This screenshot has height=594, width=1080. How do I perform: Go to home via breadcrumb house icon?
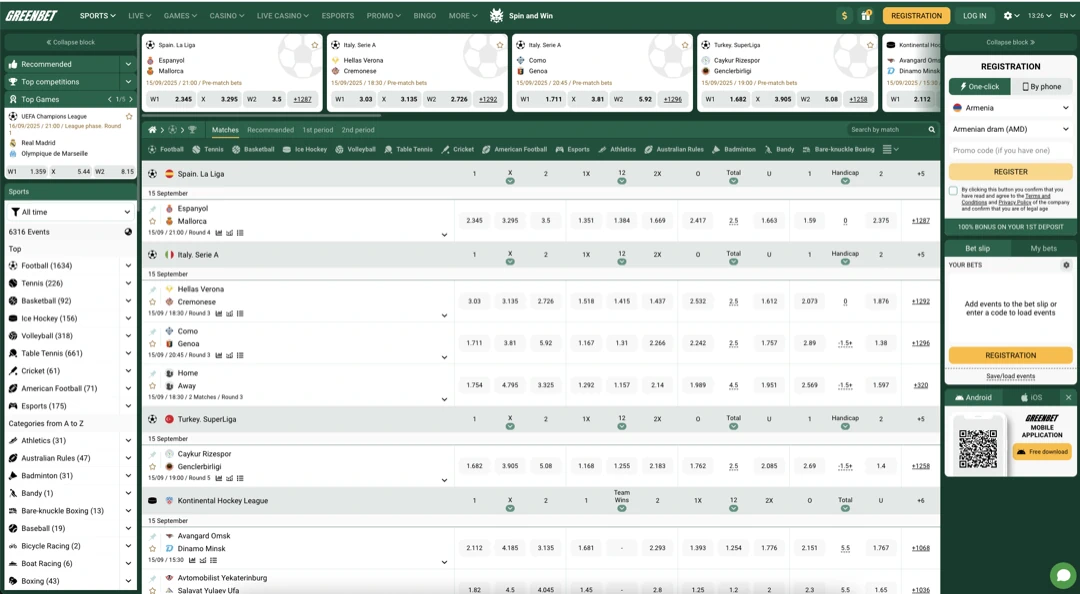point(152,130)
